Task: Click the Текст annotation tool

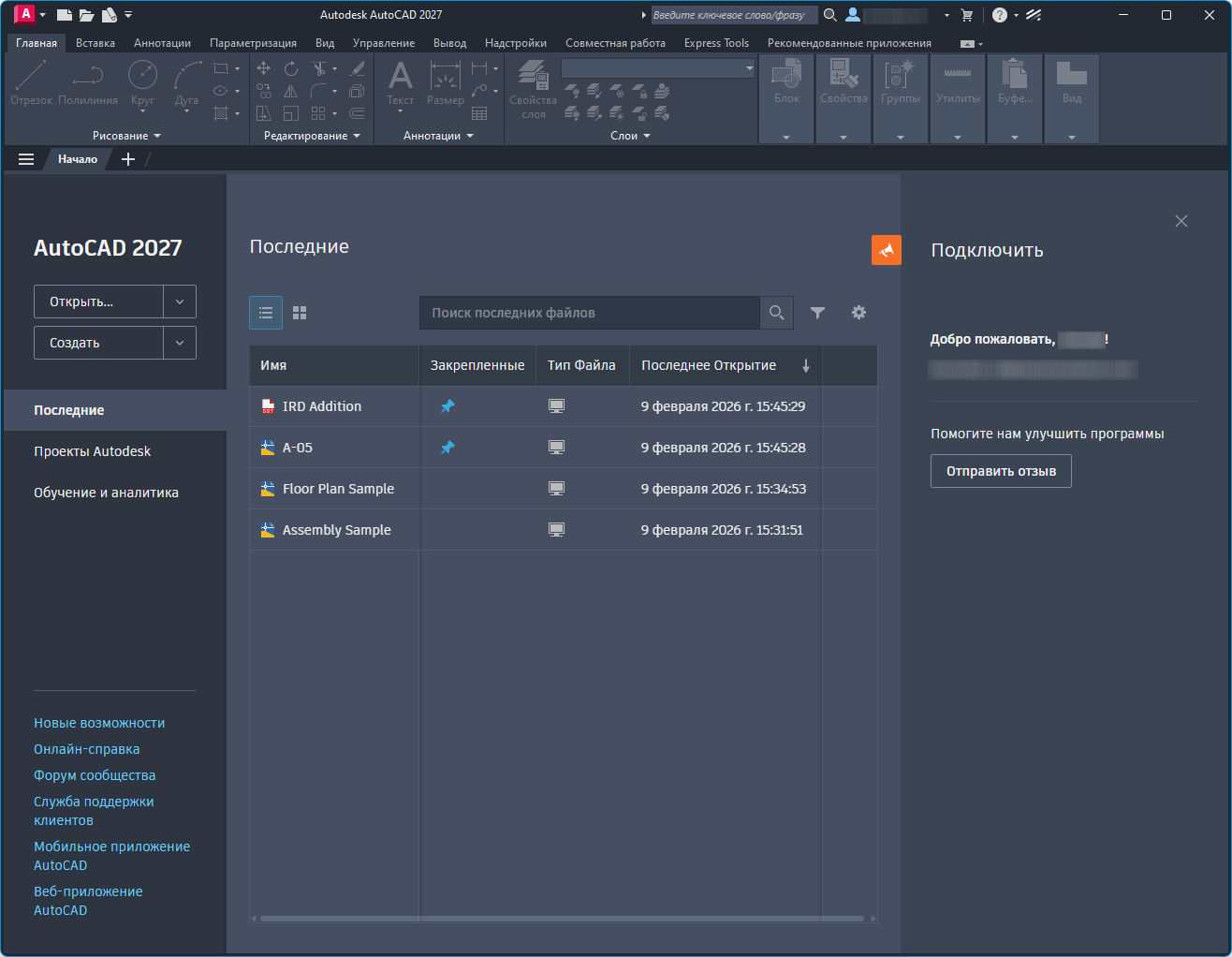Action: [x=400, y=82]
